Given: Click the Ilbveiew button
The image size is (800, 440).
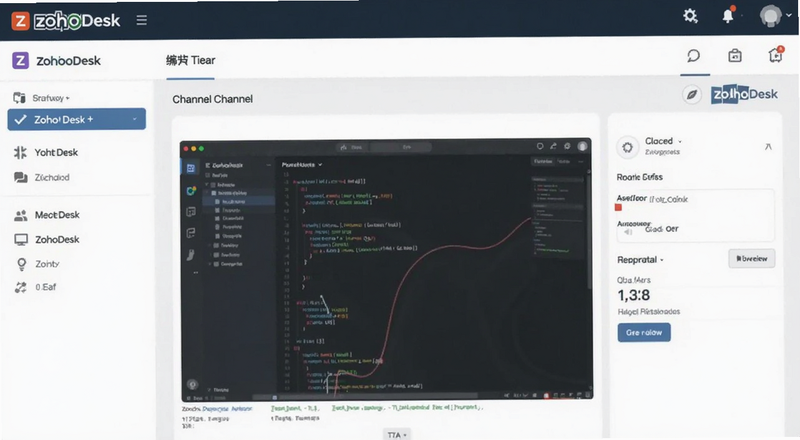Looking at the screenshot, I should pyautogui.click(x=752, y=259).
